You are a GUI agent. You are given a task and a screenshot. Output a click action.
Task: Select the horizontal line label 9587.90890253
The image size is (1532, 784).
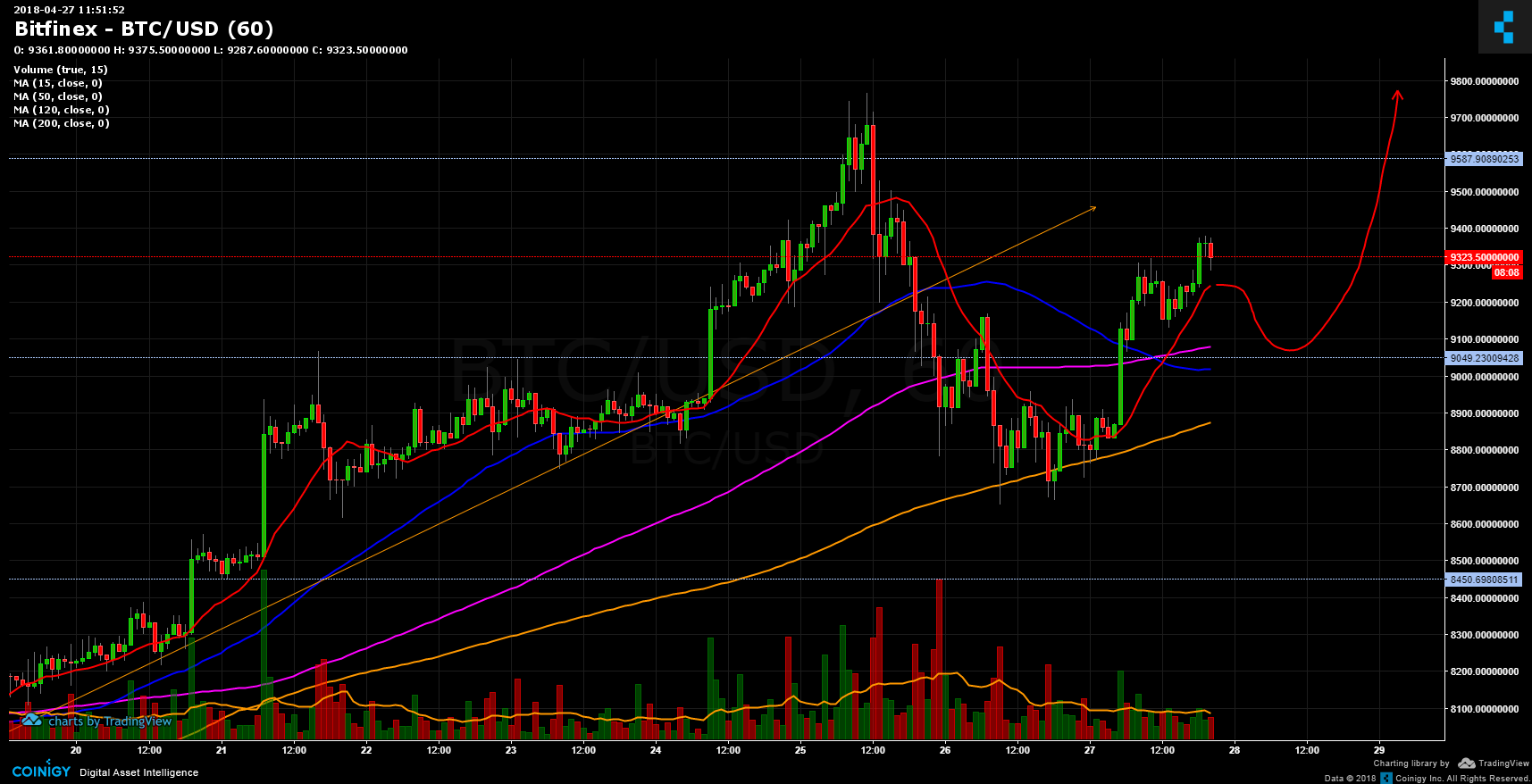(1485, 159)
